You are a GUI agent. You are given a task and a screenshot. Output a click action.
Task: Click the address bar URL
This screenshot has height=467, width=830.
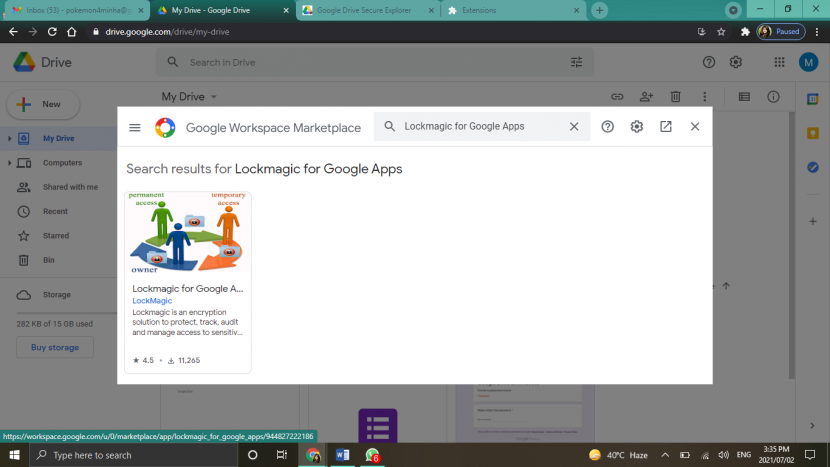pyautogui.click(x=167, y=32)
